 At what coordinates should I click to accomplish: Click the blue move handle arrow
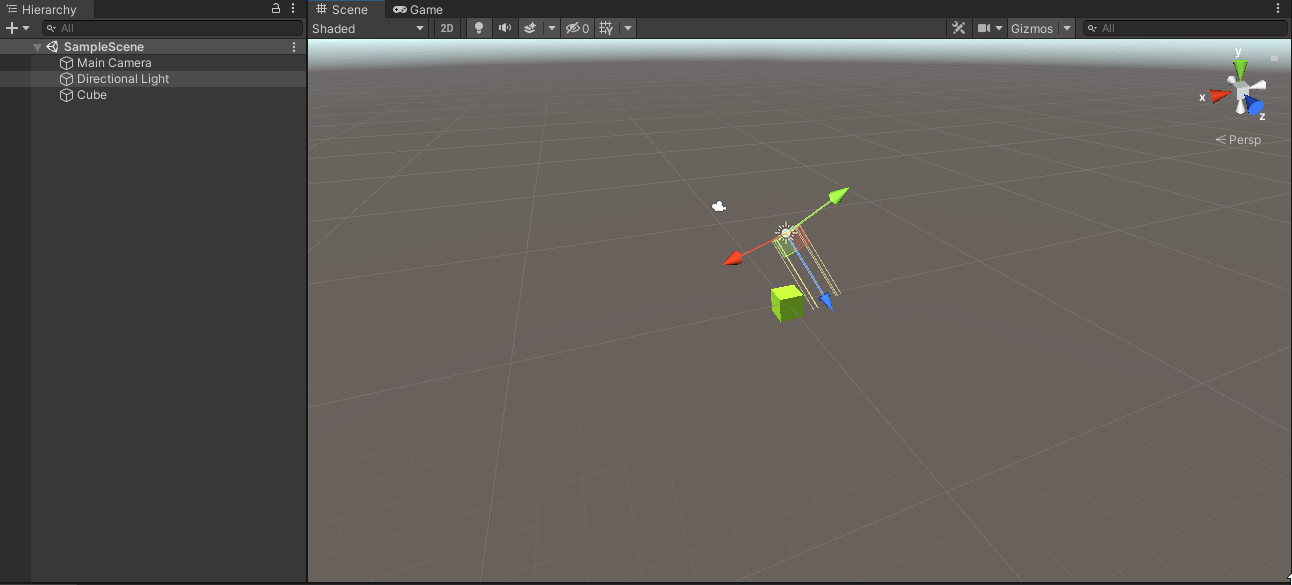click(826, 300)
